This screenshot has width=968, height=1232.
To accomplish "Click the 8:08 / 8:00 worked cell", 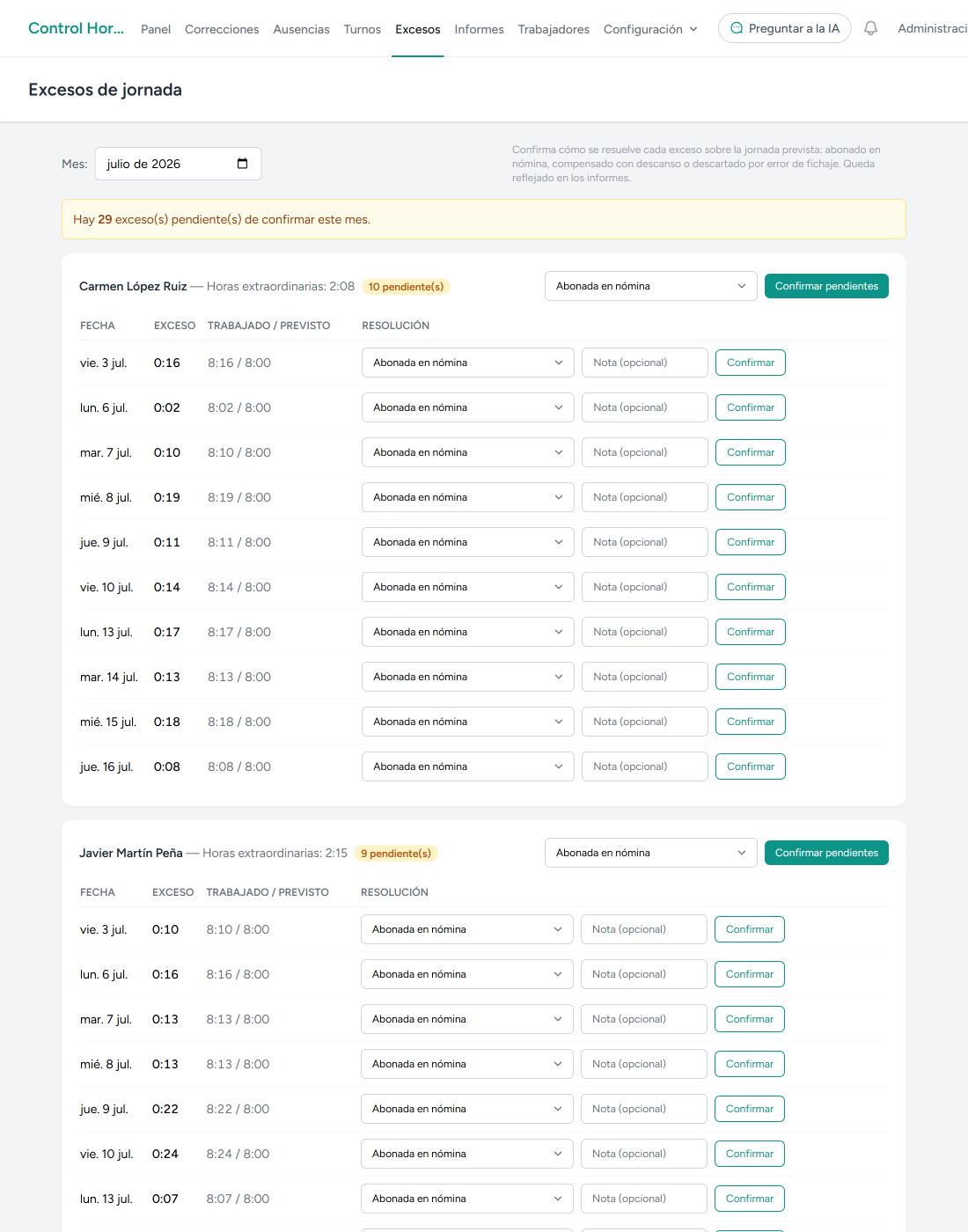I will pos(239,766).
